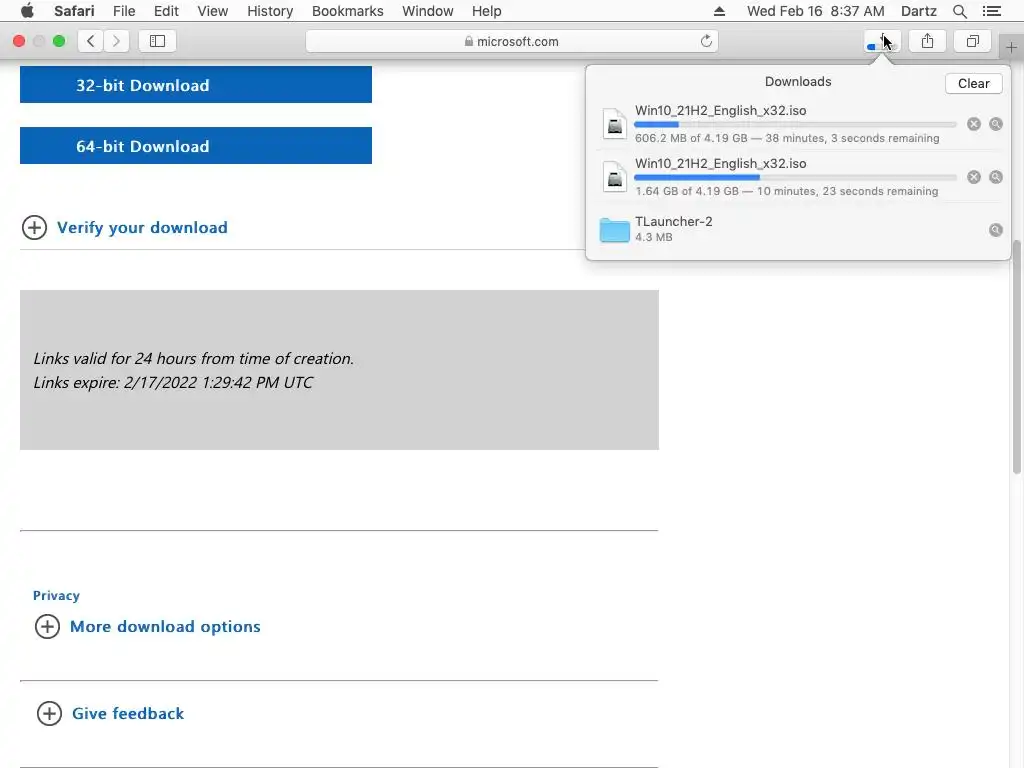Screen dimensions: 1024x768
Task: Click the Dartz user name in menu bar
Action: [x=918, y=11]
